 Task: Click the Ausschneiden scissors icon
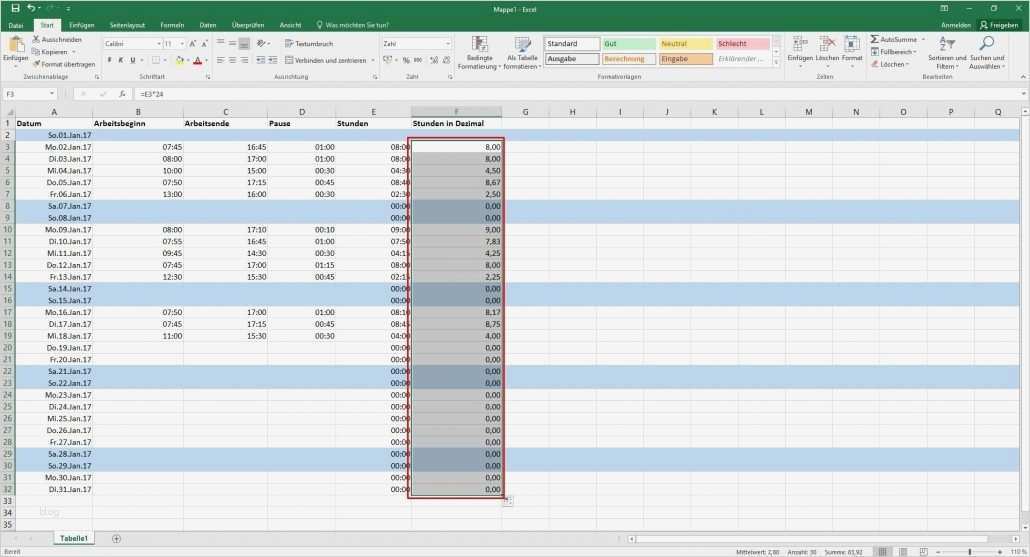click(36, 39)
